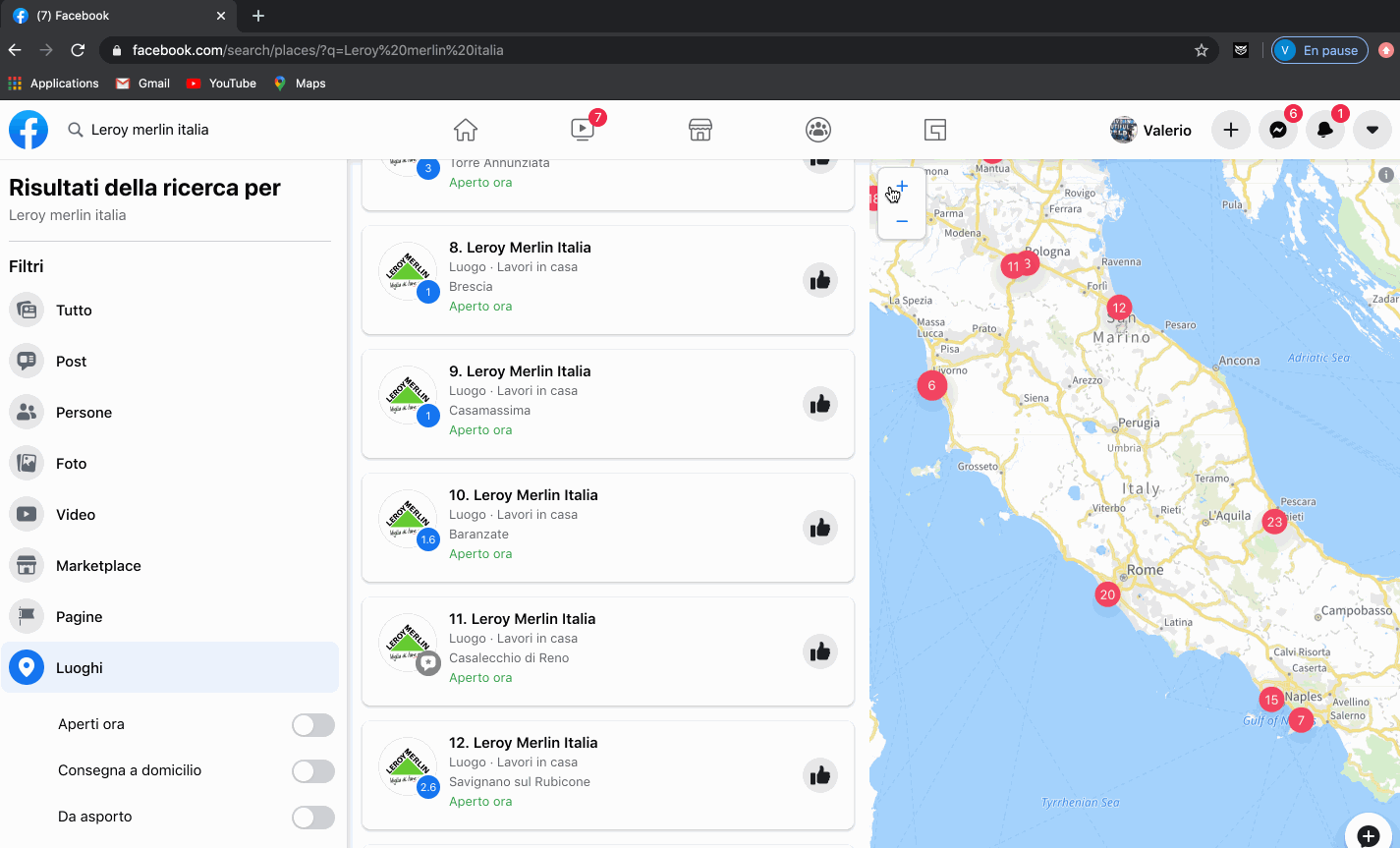The width and height of the screenshot is (1400, 848).
Task: Go back in browser
Action: pos(15,50)
